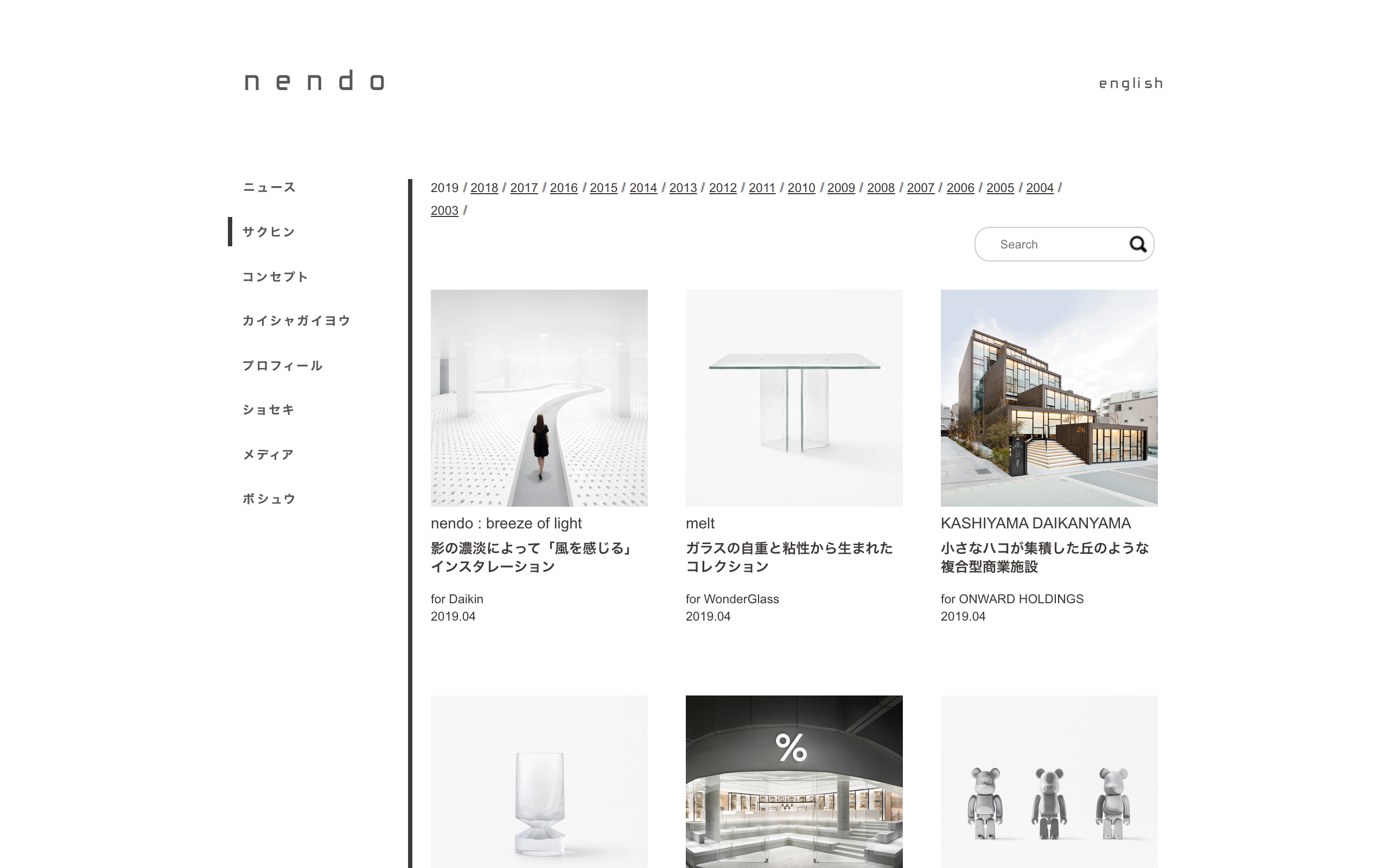Click 'for Daikin' client text
This screenshot has width=1389, height=868.
[457, 599]
